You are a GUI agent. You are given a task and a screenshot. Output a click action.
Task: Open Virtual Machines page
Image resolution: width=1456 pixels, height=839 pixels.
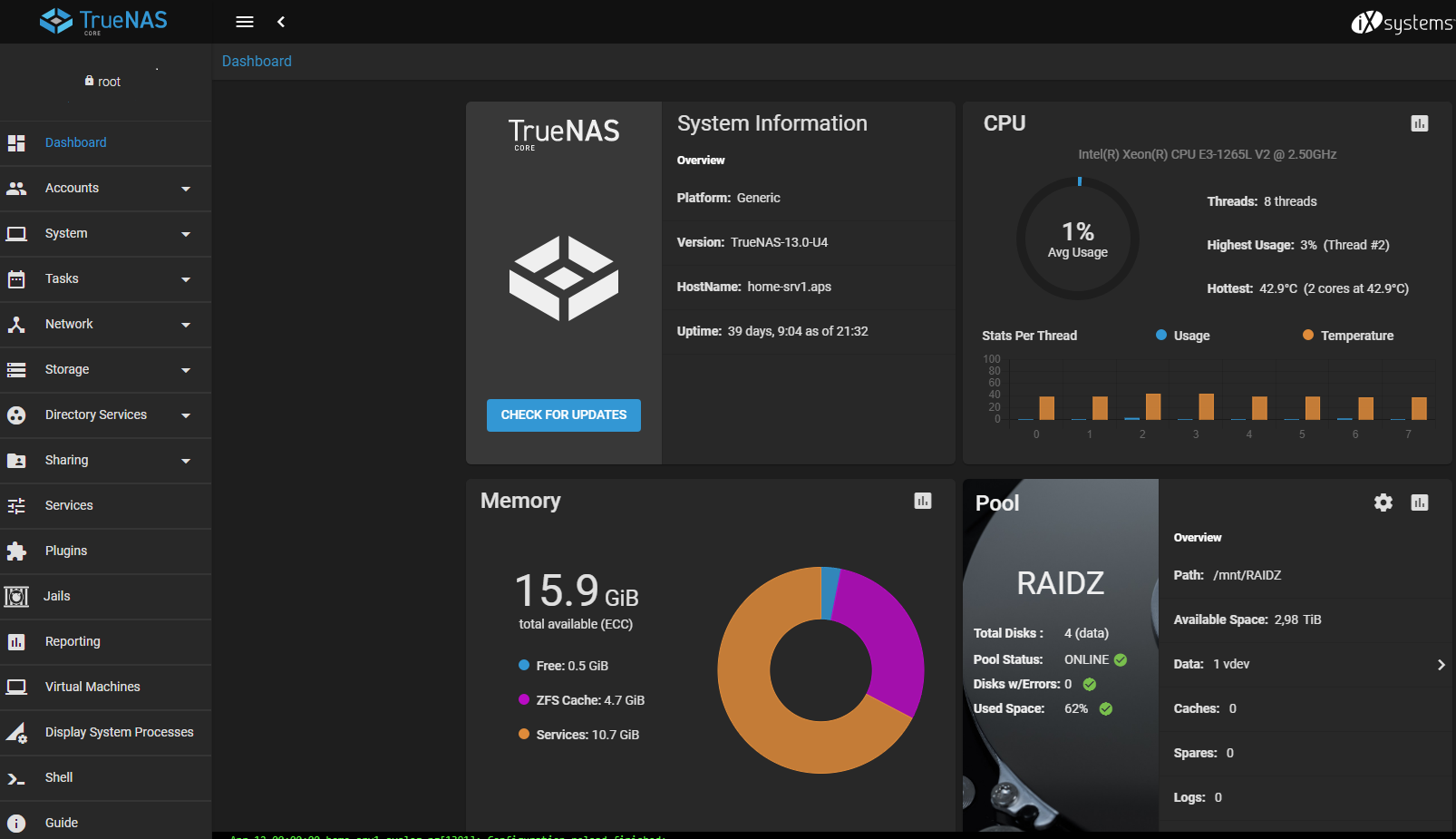click(106, 688)
